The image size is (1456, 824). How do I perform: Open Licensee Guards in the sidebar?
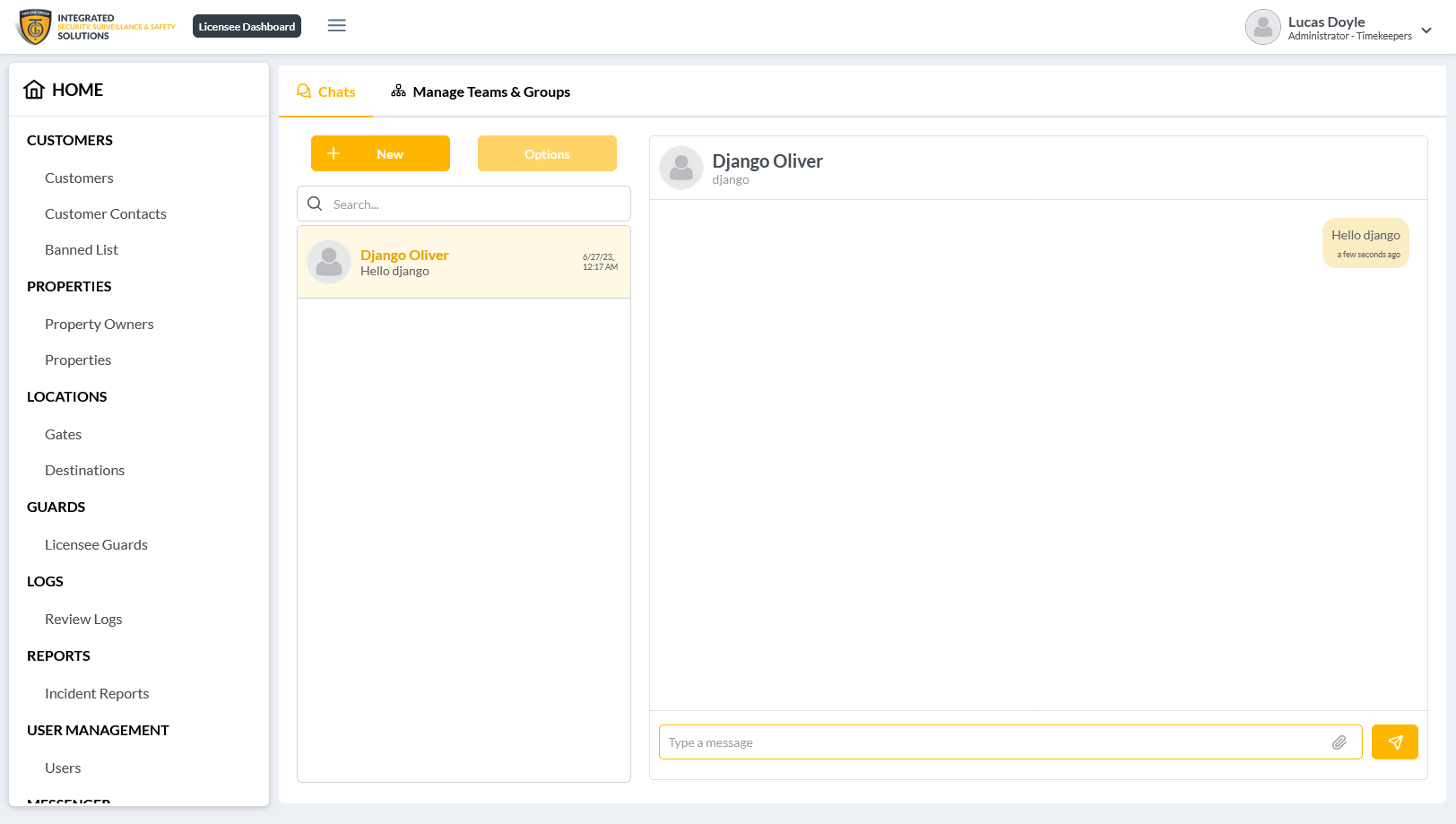(96, 544)
